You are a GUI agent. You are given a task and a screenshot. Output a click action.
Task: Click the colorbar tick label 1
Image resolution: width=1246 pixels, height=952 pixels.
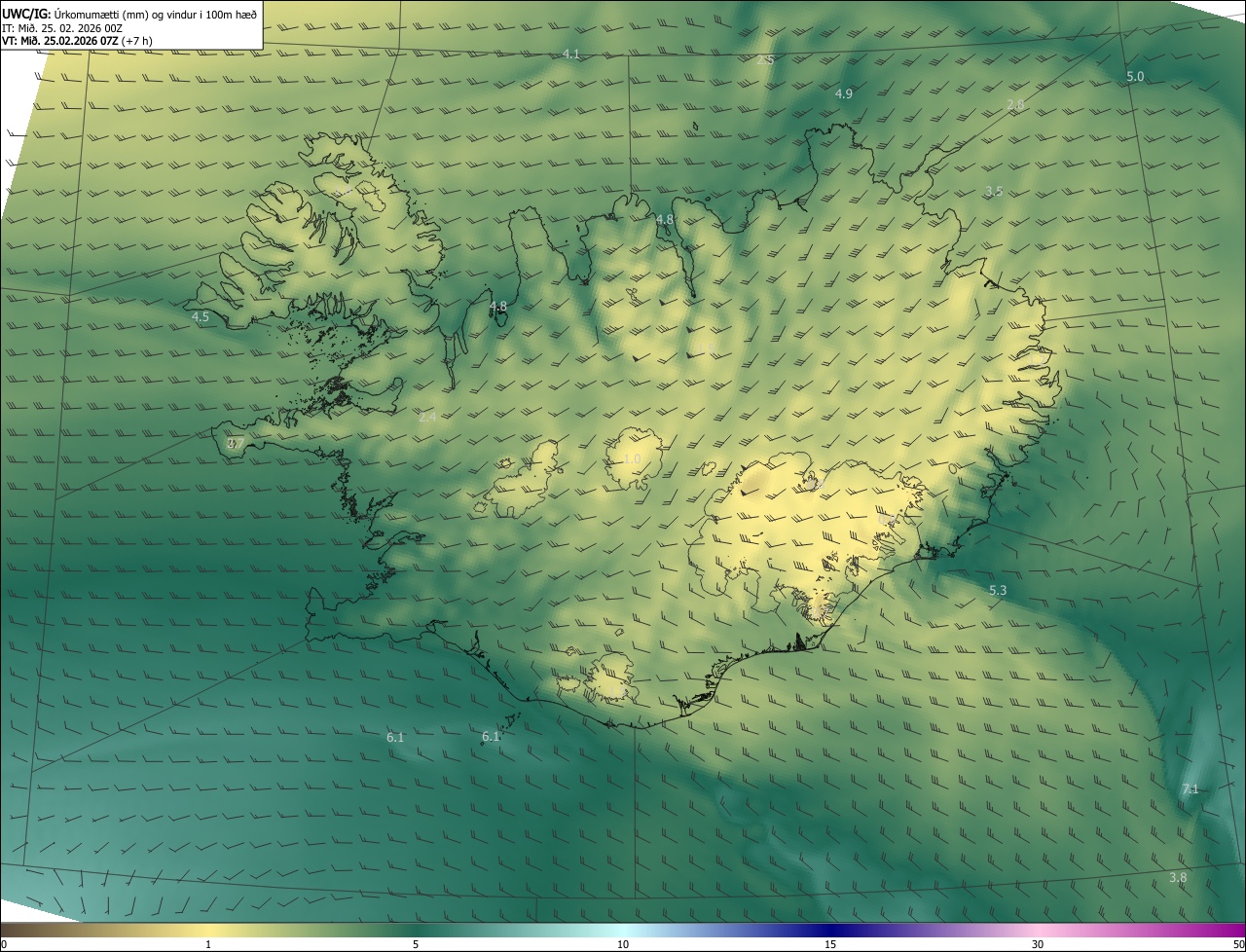[208, 944]
